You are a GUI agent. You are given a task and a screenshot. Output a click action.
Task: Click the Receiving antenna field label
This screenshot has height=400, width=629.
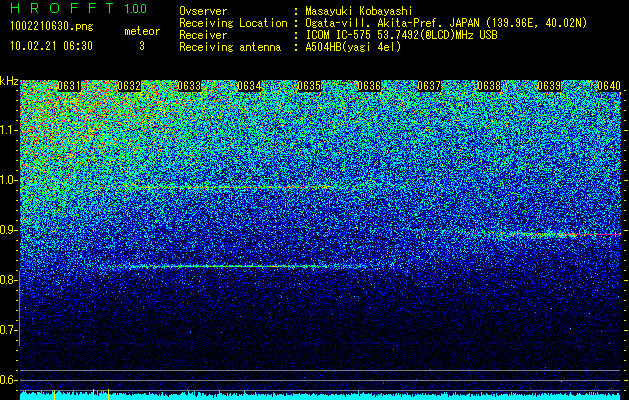(230, 47)
